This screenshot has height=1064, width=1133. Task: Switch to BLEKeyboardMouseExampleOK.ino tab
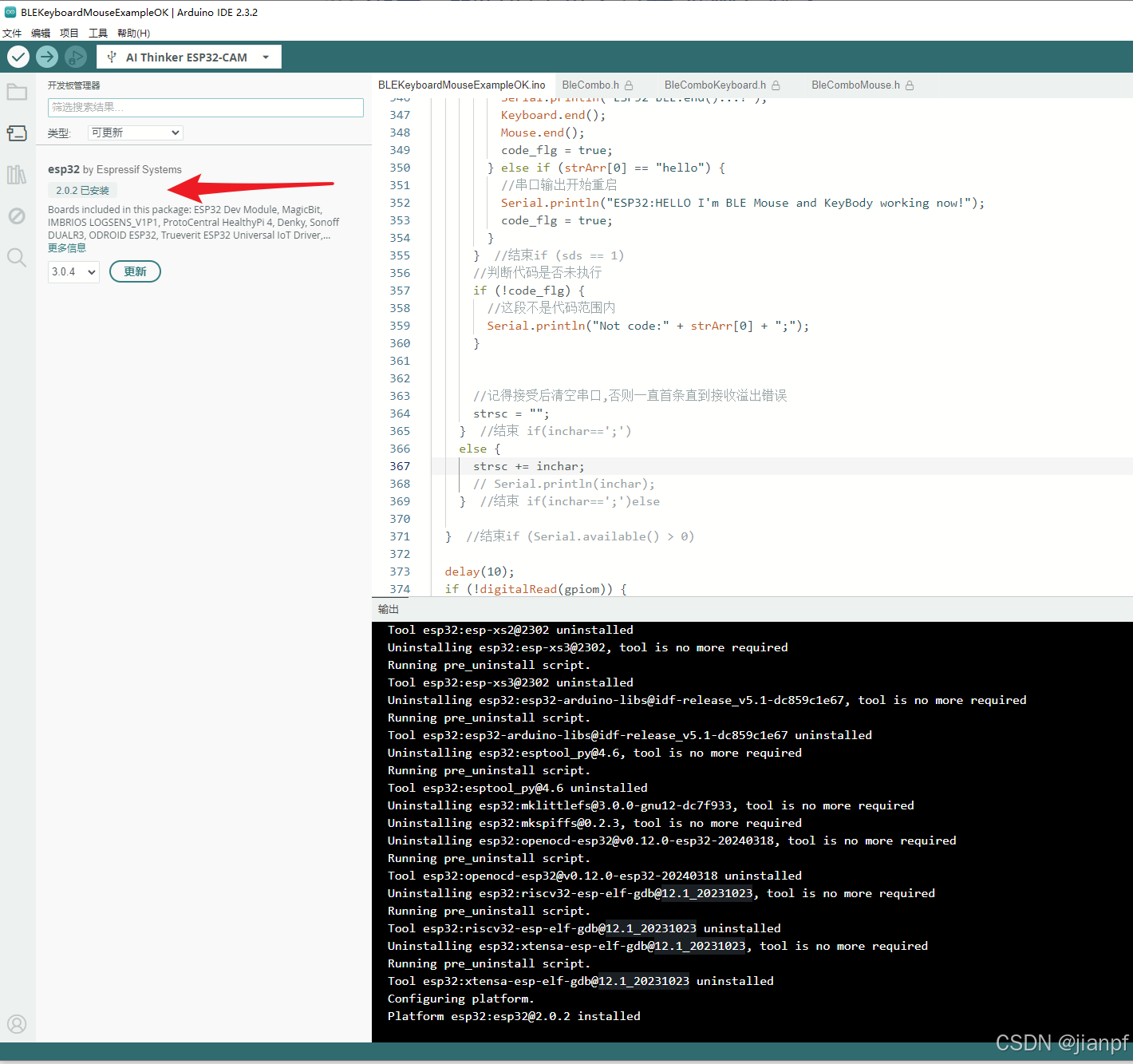(x=462, y=85)
